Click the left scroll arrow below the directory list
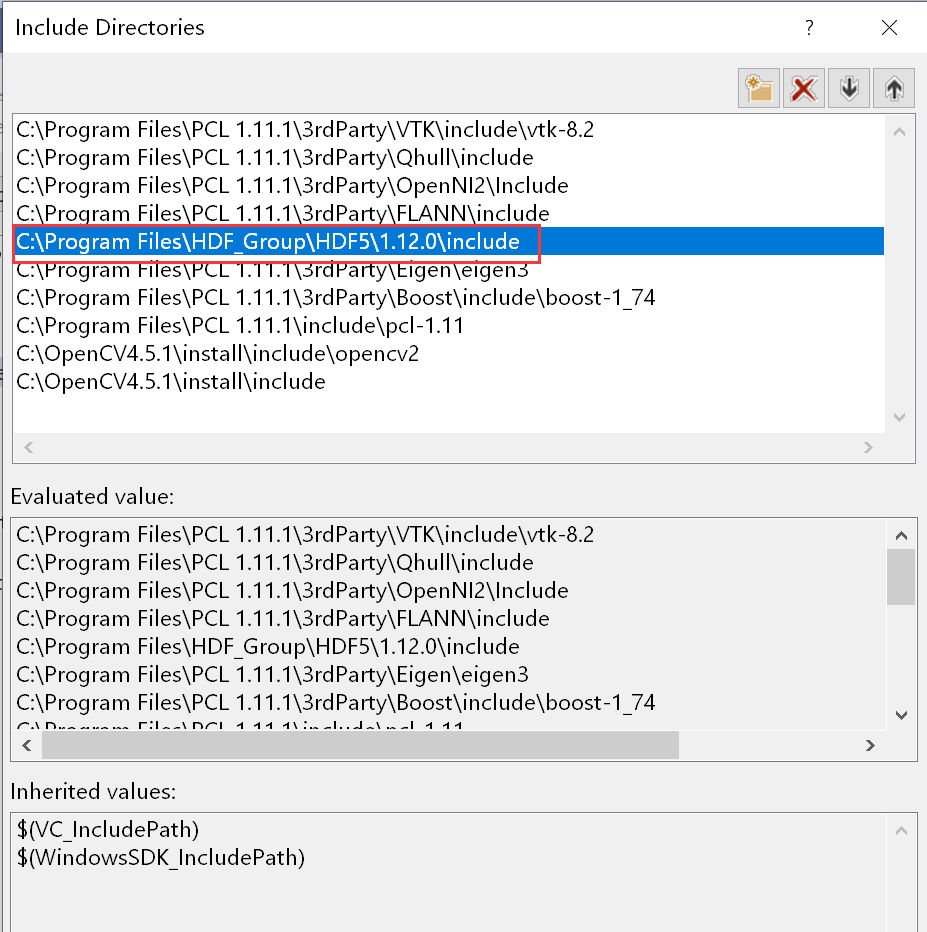This screenshot has width=927, height=932. point(28,448)
